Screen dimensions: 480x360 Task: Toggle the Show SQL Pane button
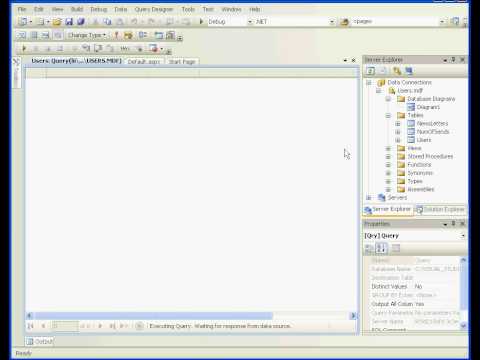point(46,35)
